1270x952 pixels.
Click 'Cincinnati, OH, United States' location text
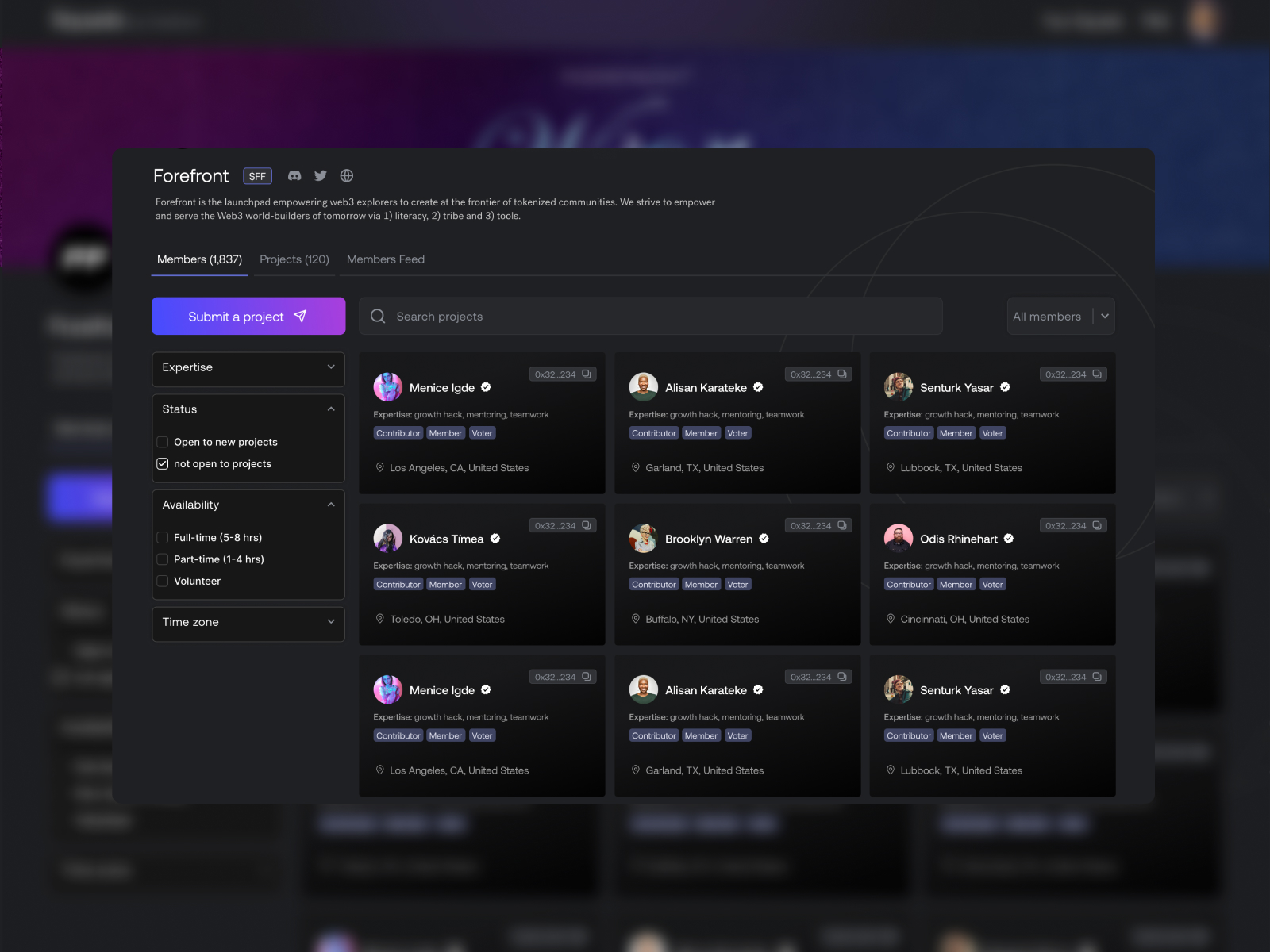965,620
